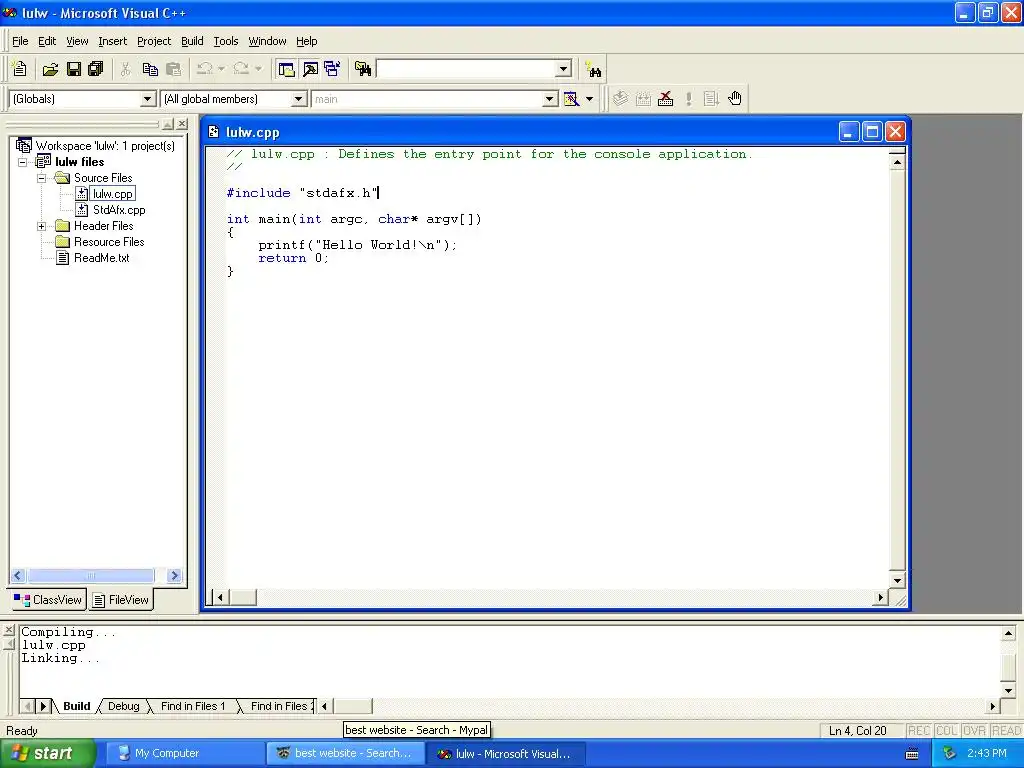1024x768 pixels.
Task: Collapse the lulw files tree node
Action: (x=22, y=162)
